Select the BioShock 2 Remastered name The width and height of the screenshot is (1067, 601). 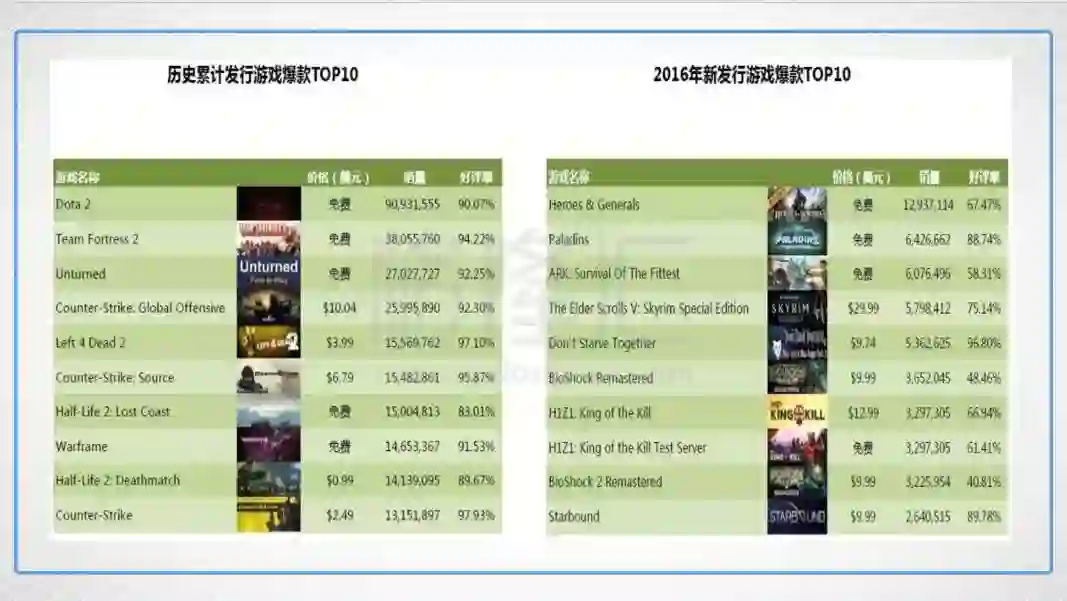tap(606, 482)
